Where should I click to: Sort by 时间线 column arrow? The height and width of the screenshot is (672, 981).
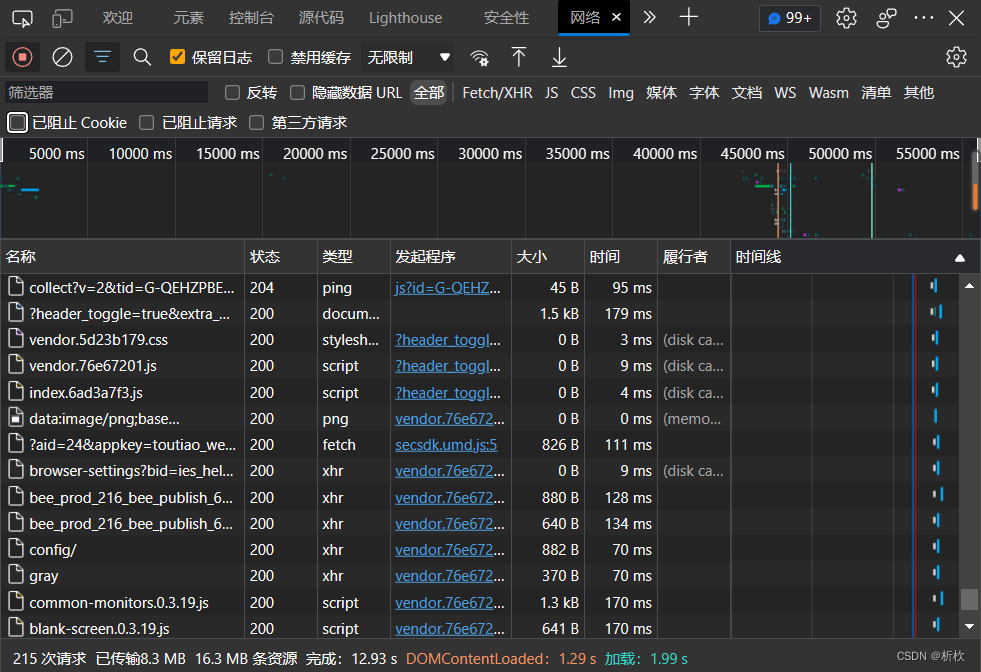pos(959,258)
